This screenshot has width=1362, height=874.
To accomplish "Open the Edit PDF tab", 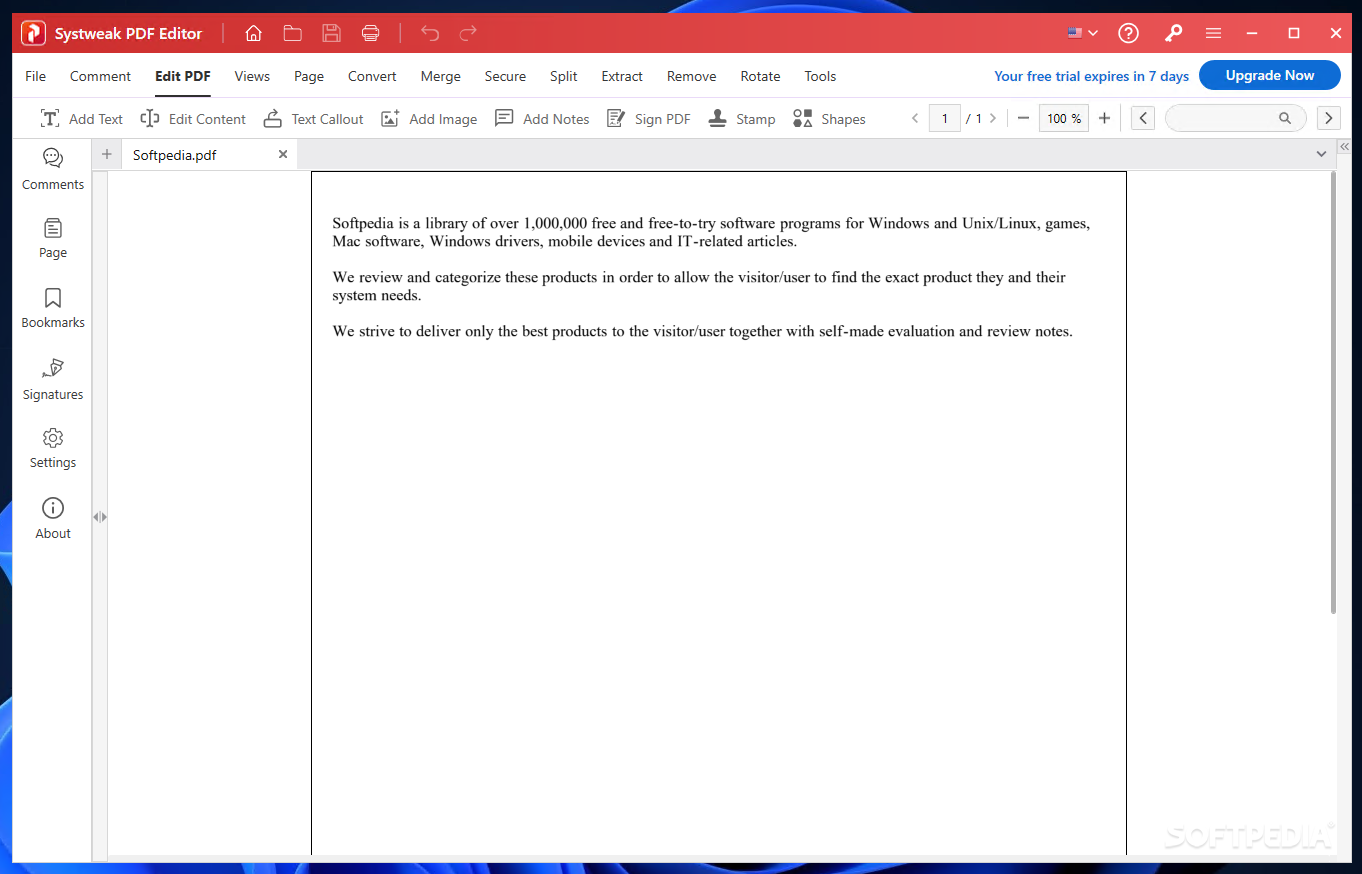I will point(183,76).
